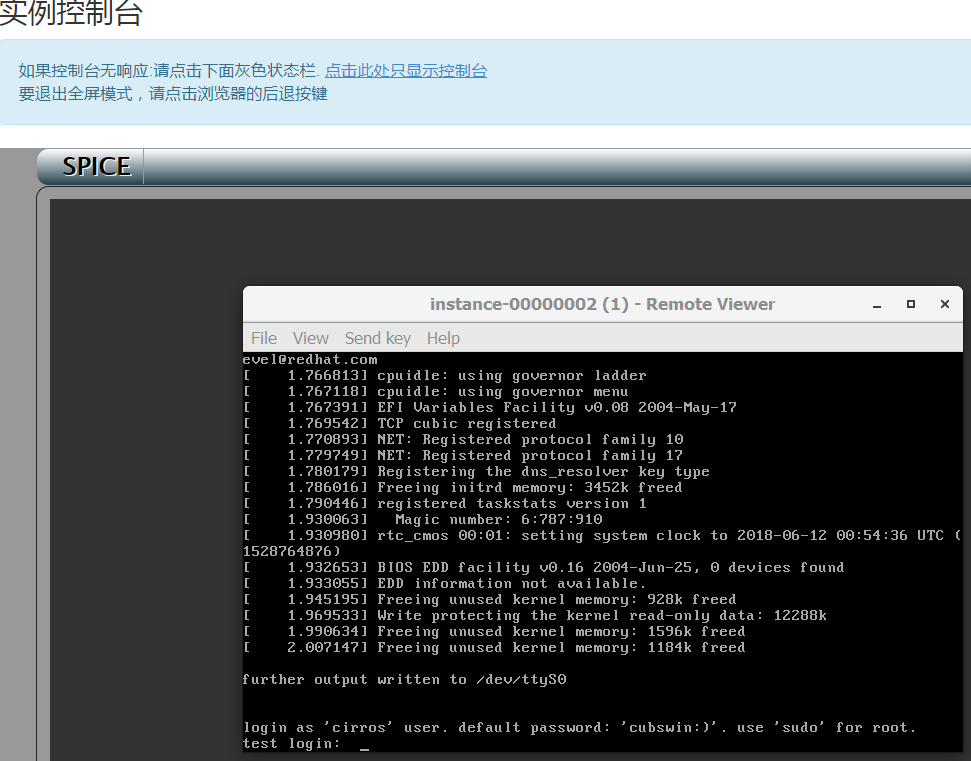Click the further output written to ttyS0 line
Viewport: 971px width, 761px height.
coord(404,679)
